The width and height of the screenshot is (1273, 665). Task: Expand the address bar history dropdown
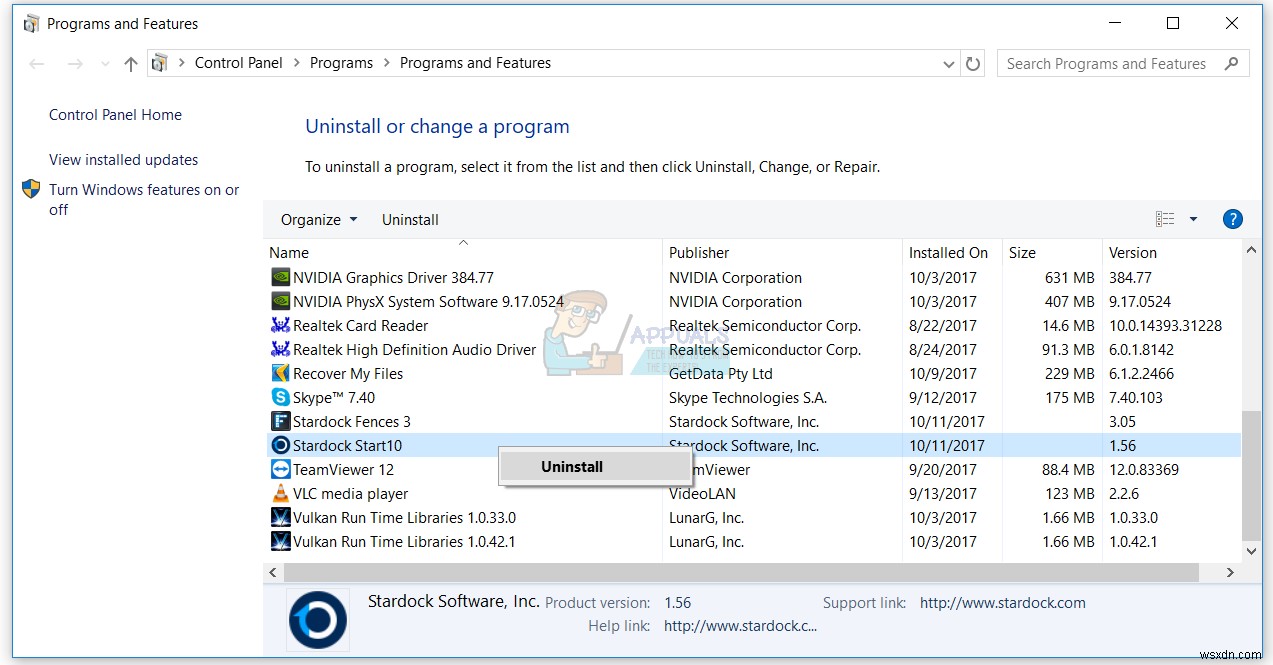pos(948,63)
